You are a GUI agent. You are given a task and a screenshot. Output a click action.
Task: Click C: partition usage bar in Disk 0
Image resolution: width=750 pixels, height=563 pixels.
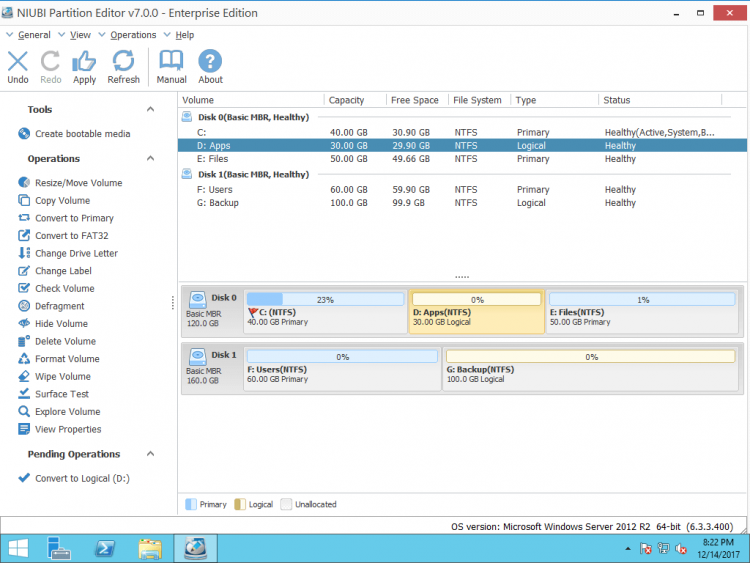click(324, 299)
